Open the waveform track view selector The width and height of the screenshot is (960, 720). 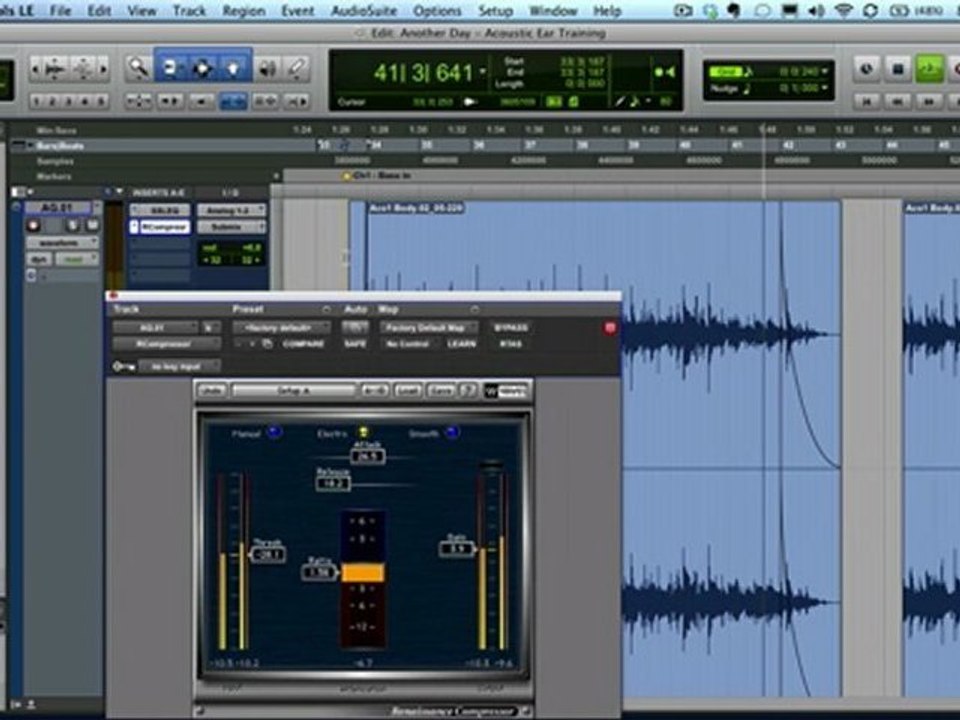click(62, 243)
